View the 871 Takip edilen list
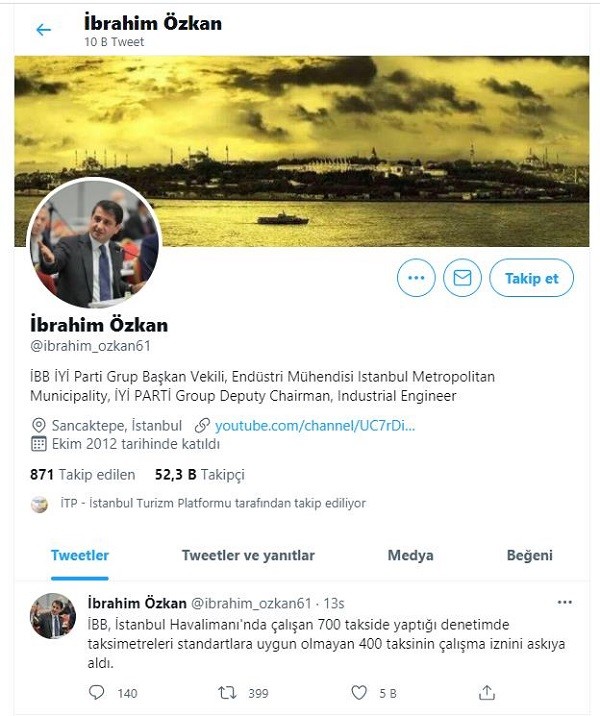Screen dimensions: 600x716 coord(83,474)
